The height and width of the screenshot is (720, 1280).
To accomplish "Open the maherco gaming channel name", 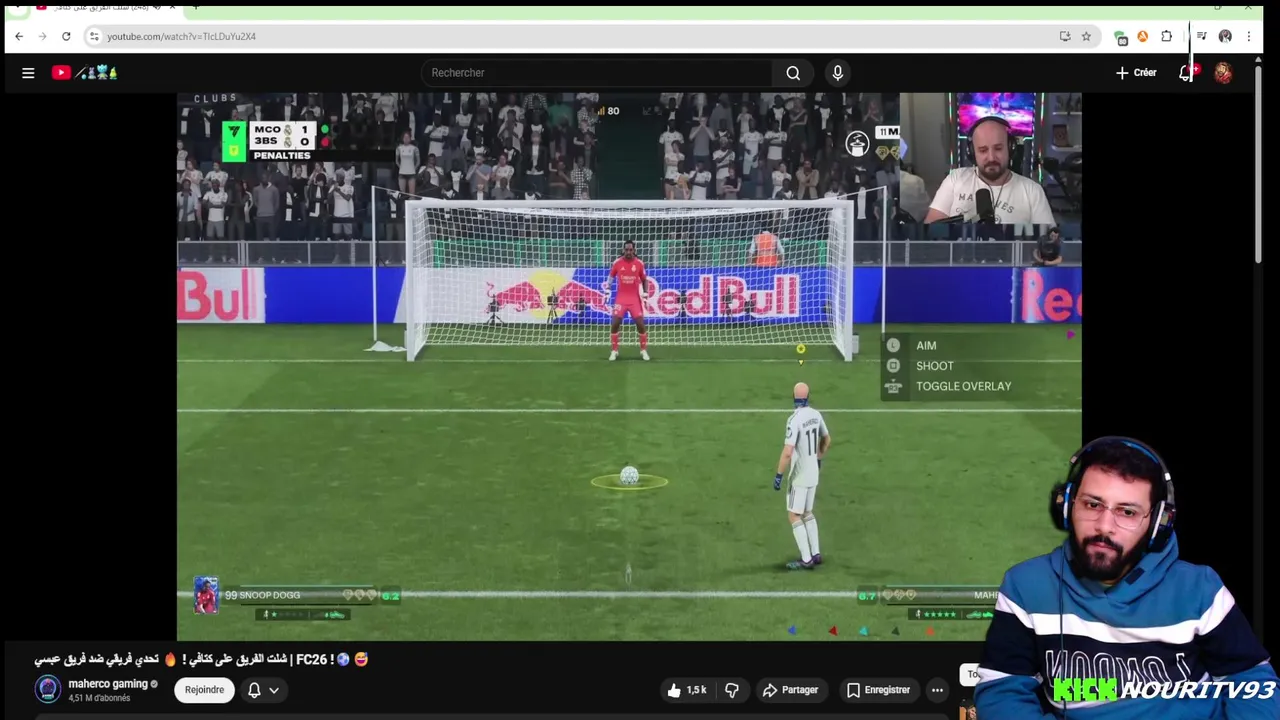I will (108, 684).
